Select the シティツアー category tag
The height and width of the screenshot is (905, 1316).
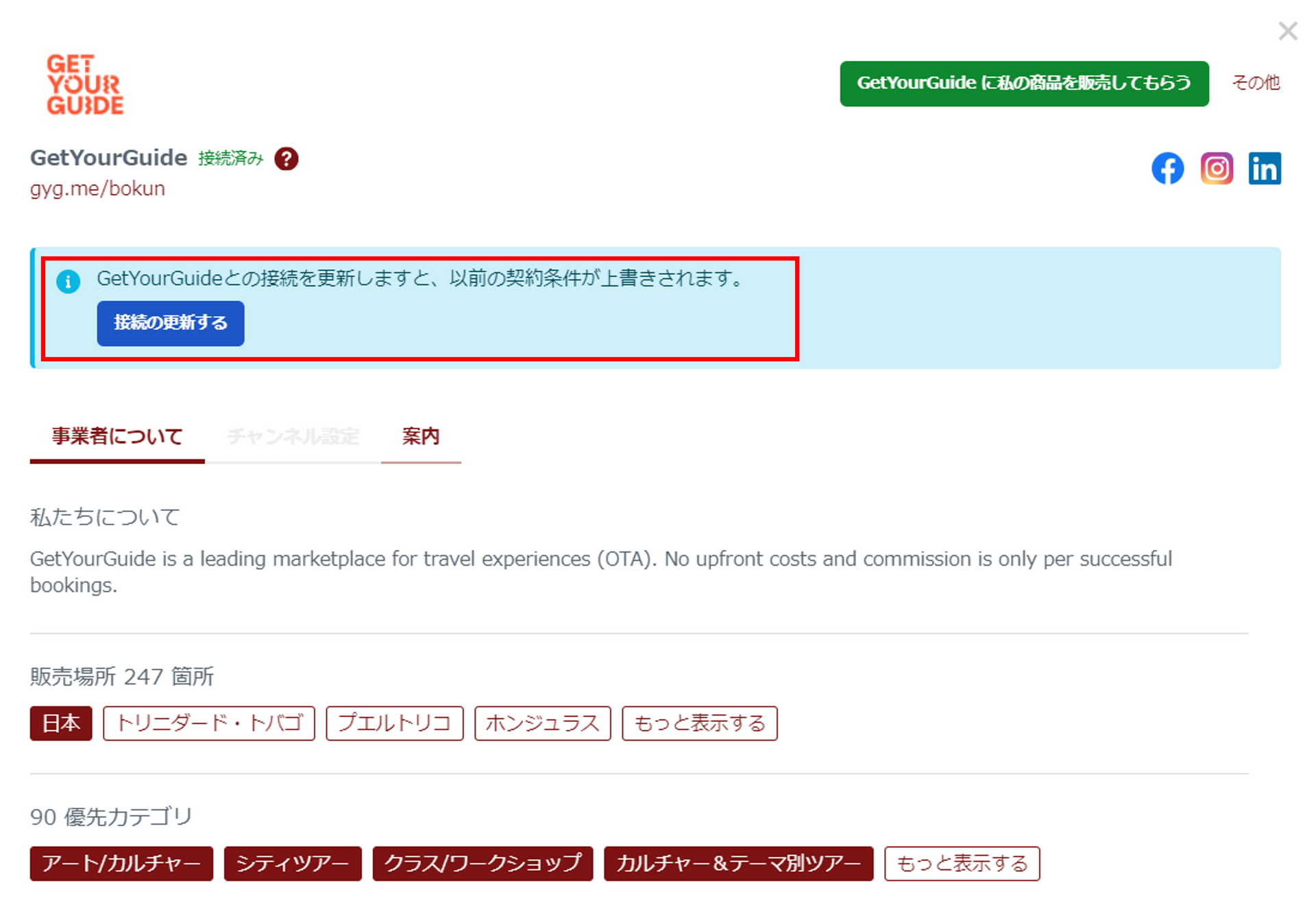coord(293,865)
